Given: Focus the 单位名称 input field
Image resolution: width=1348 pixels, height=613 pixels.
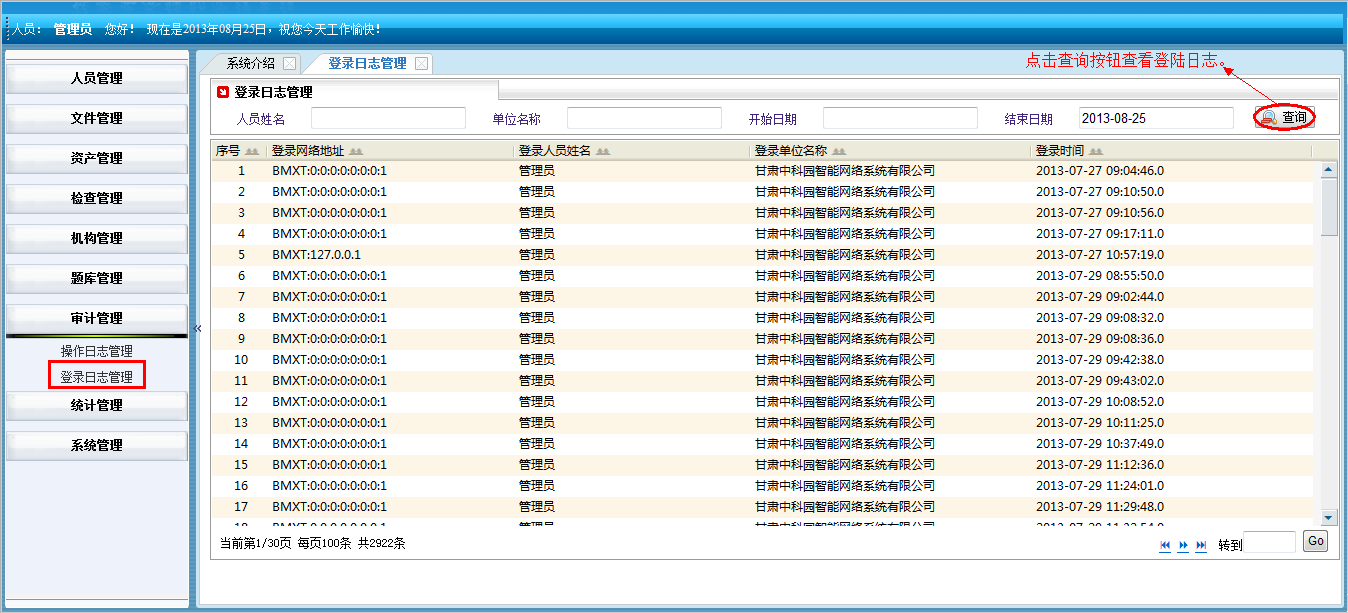Looking at the screenshot, I should (644, 118).
